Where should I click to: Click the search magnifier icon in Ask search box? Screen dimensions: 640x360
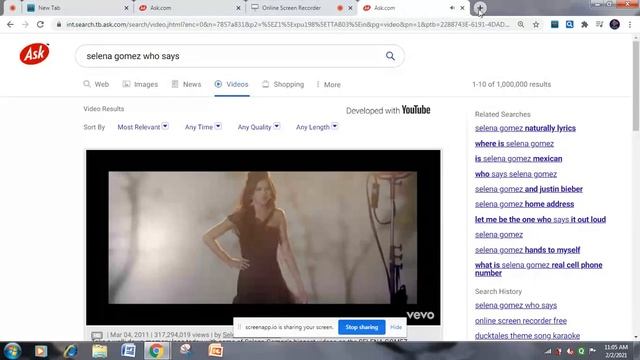point(390,56)
